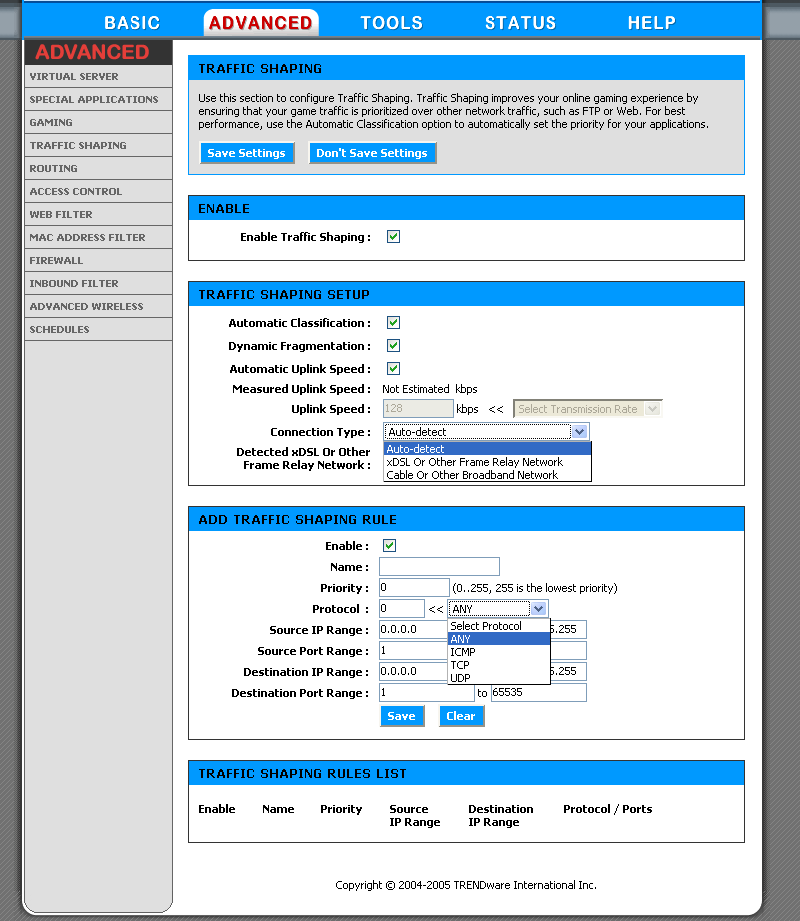The height and width of the screenshot is (921, 800).
Task: Click the rule Name input field
Action: (x=439, y=567)
